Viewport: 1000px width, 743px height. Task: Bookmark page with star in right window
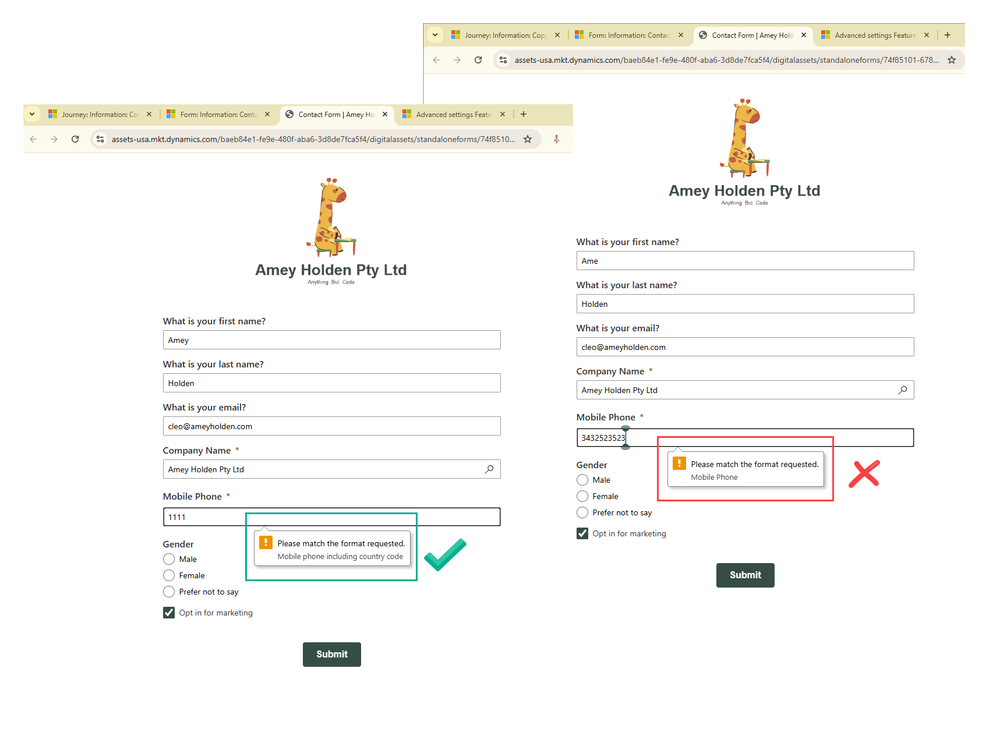952,60
